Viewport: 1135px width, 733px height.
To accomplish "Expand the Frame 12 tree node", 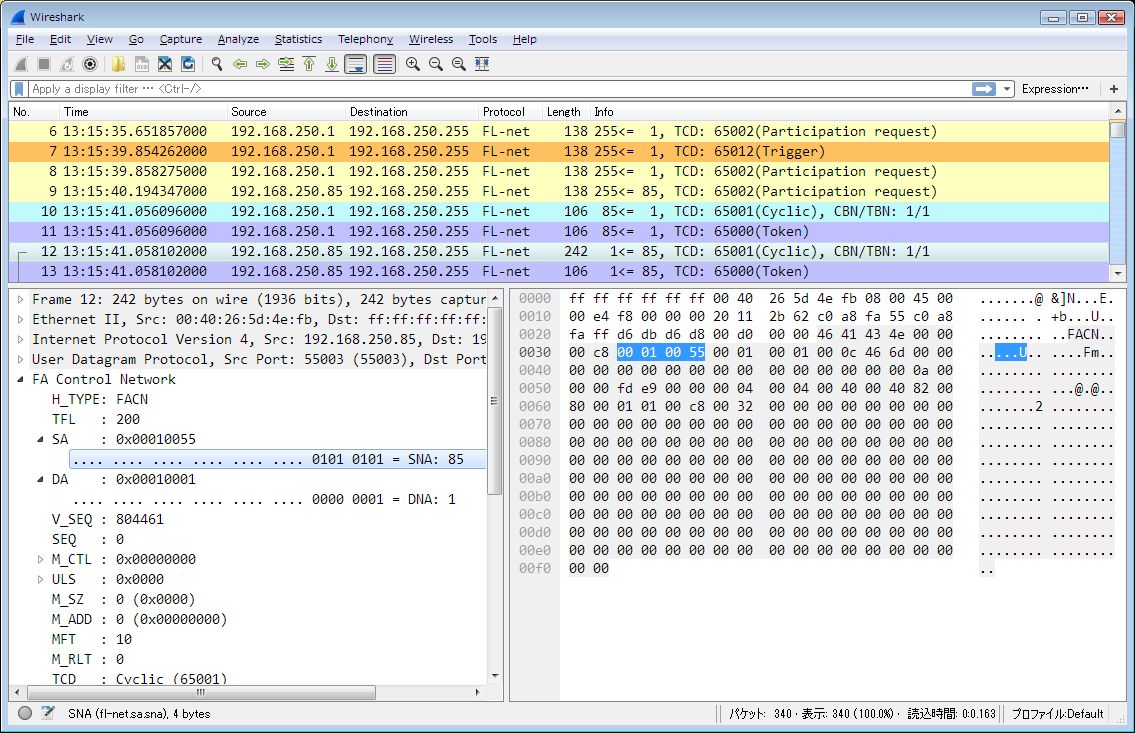I will [20, 300].
